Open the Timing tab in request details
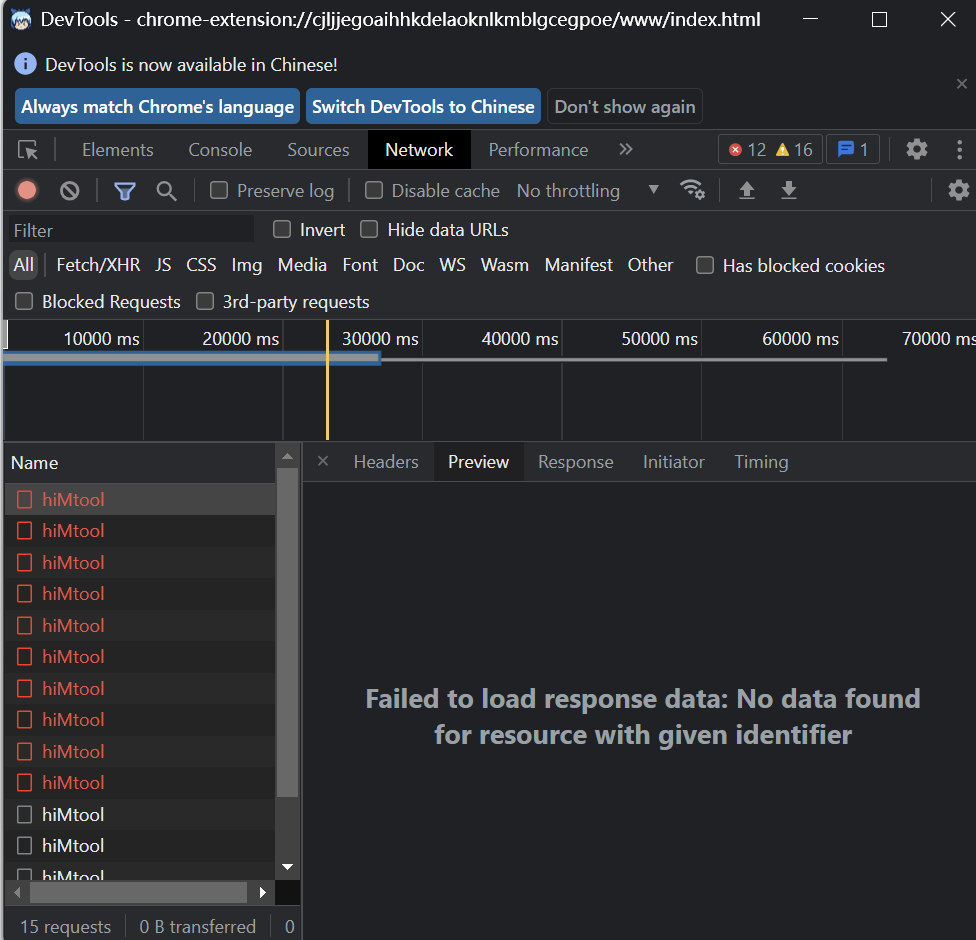Screen dimensions: 976x940 [761, 462]
